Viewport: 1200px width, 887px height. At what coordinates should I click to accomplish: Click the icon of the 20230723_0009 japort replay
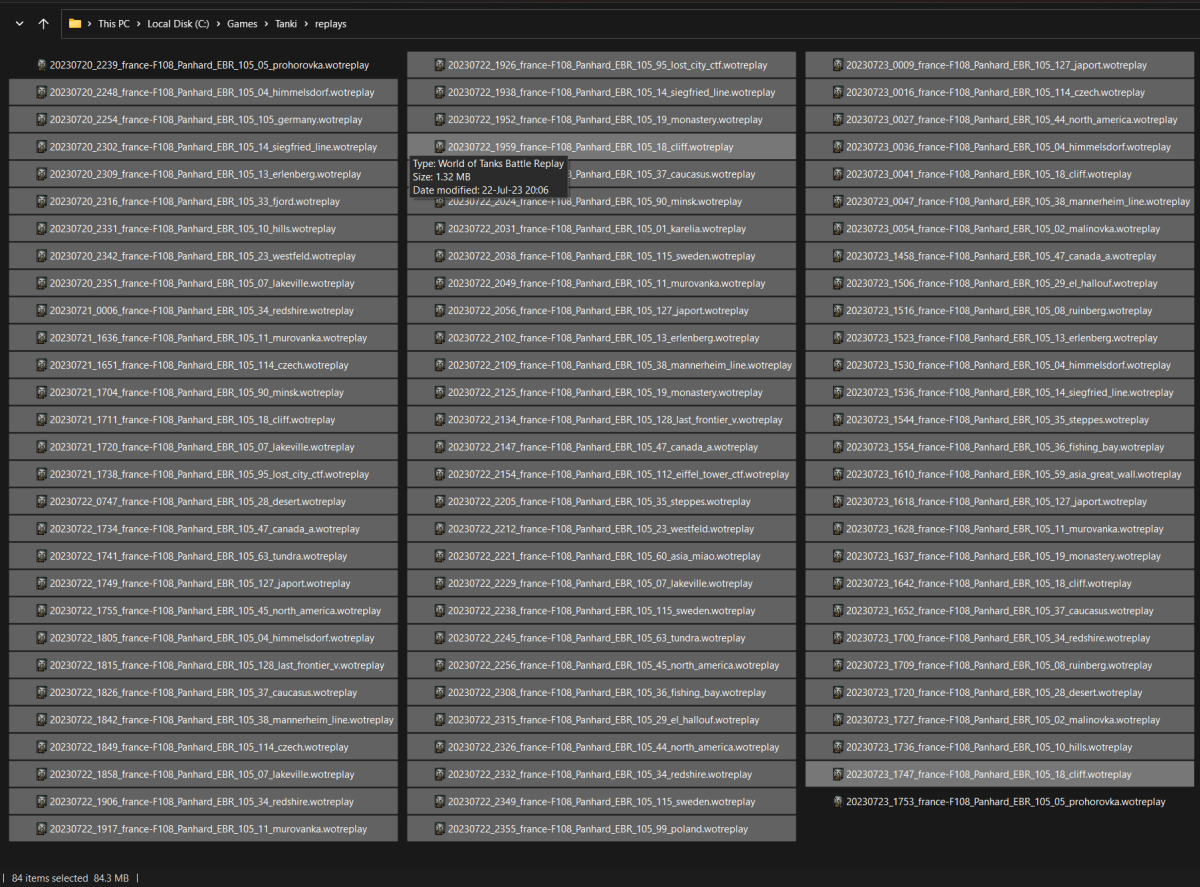837,65
